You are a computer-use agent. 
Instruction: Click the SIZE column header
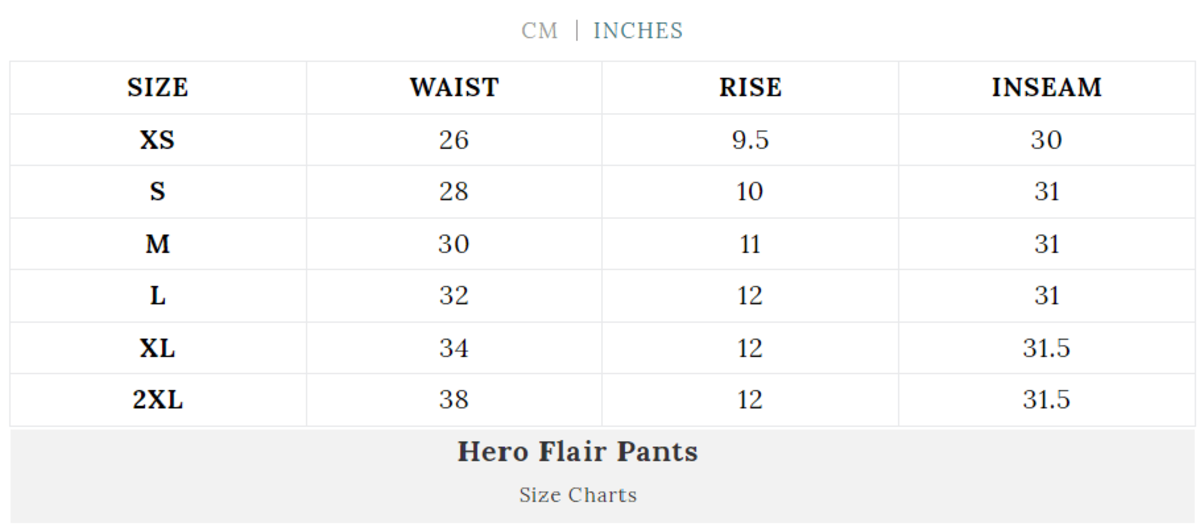pyautogui.click(x=157, y=88)
